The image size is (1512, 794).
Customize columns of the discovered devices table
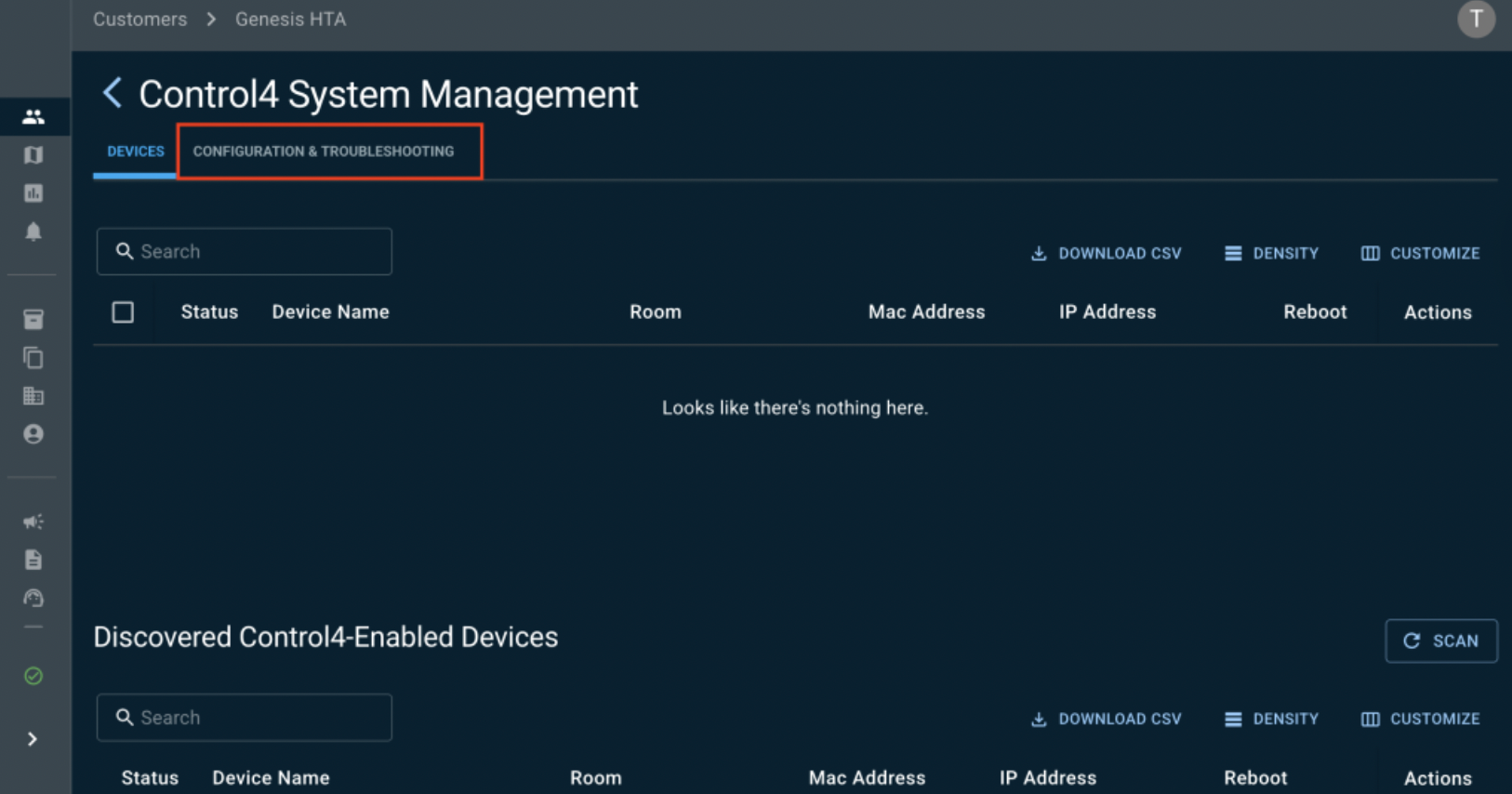(1420, 720)
